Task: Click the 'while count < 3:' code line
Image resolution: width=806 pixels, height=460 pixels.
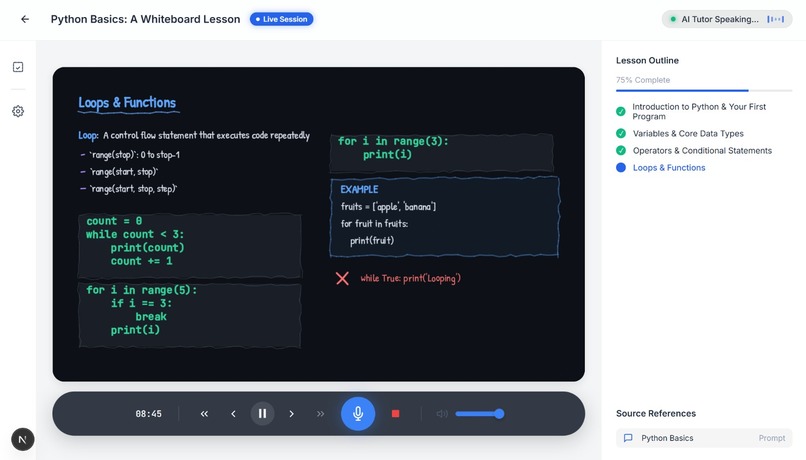Action: tap(135, 234)
